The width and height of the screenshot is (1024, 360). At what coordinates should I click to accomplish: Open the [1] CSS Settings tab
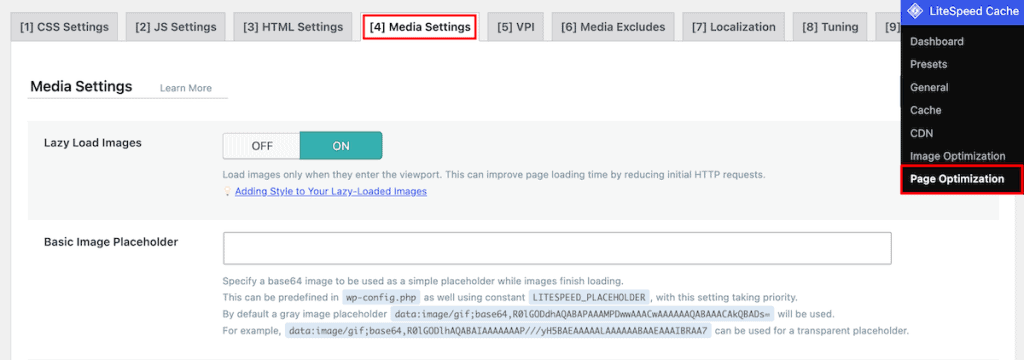click(64, 27)
